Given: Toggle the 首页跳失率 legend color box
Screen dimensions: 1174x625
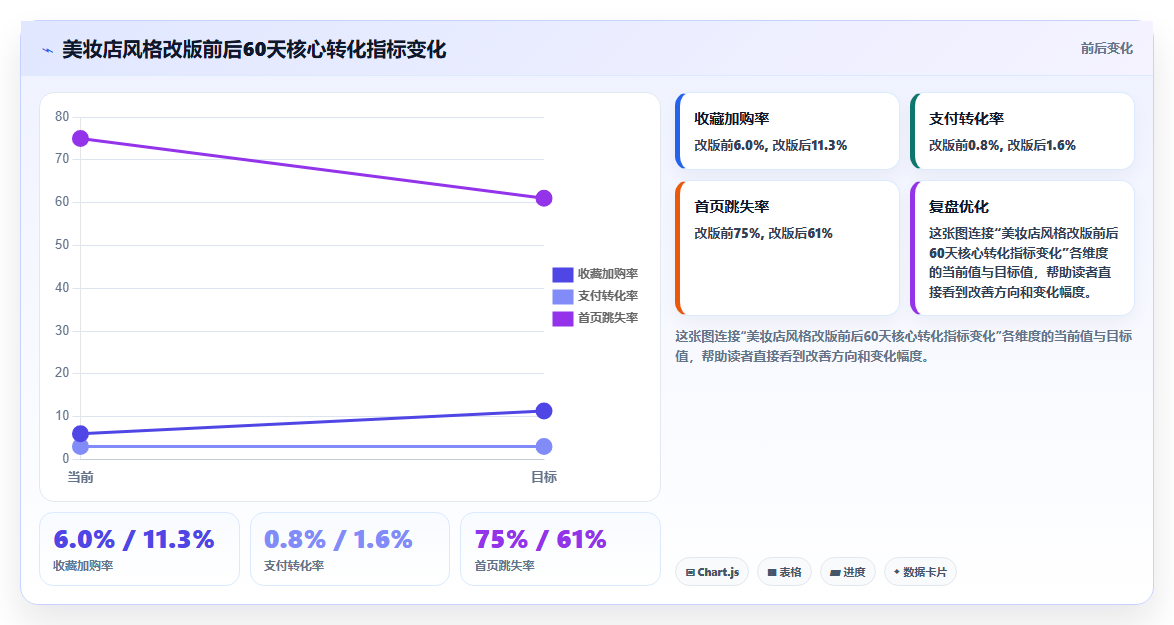Looking at the screenshot, I should (562, 318).
